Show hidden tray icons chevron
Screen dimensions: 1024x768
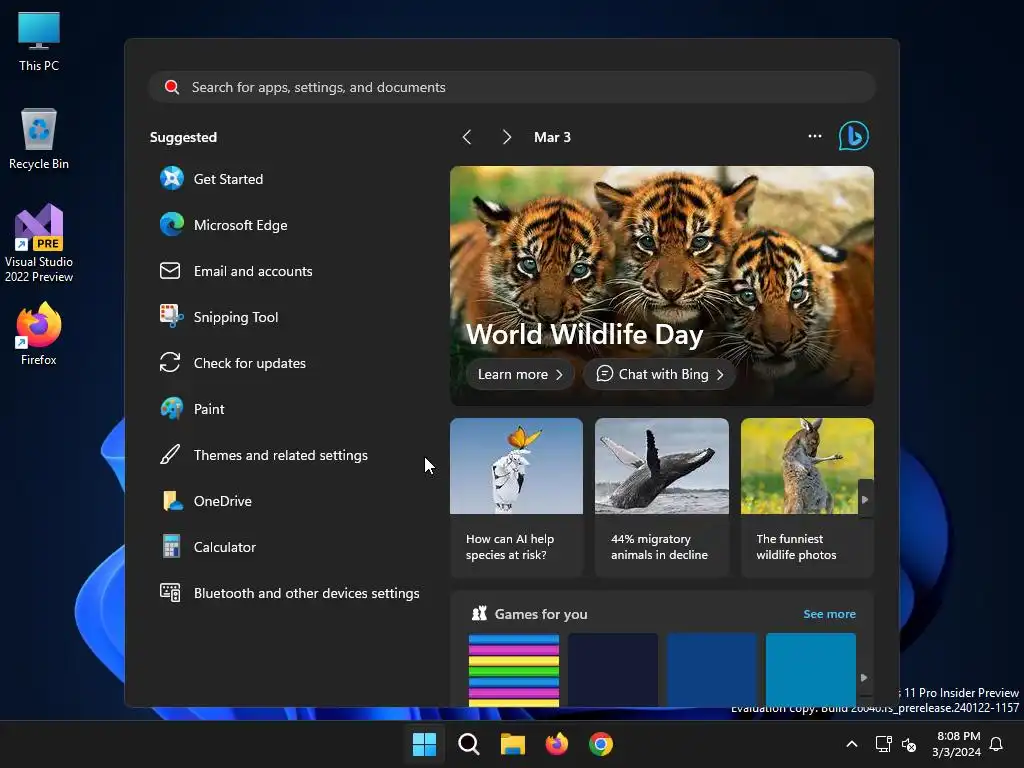852,744
